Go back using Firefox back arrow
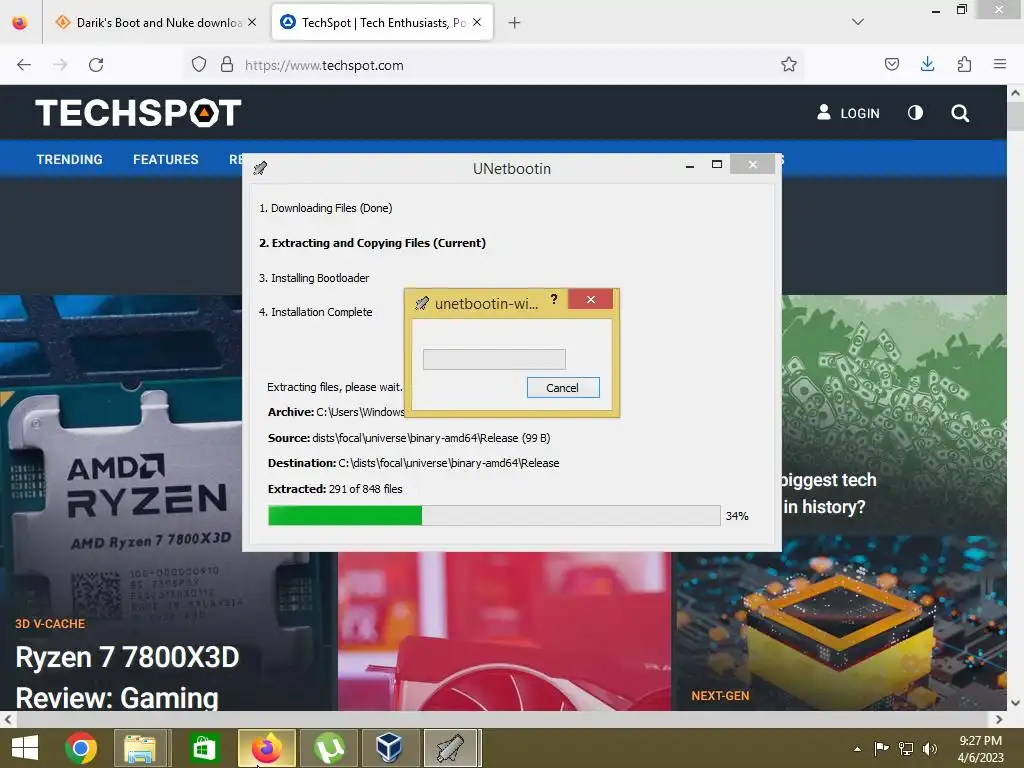1024x768 pixels. pyautogui.click(x=24, y=65)
